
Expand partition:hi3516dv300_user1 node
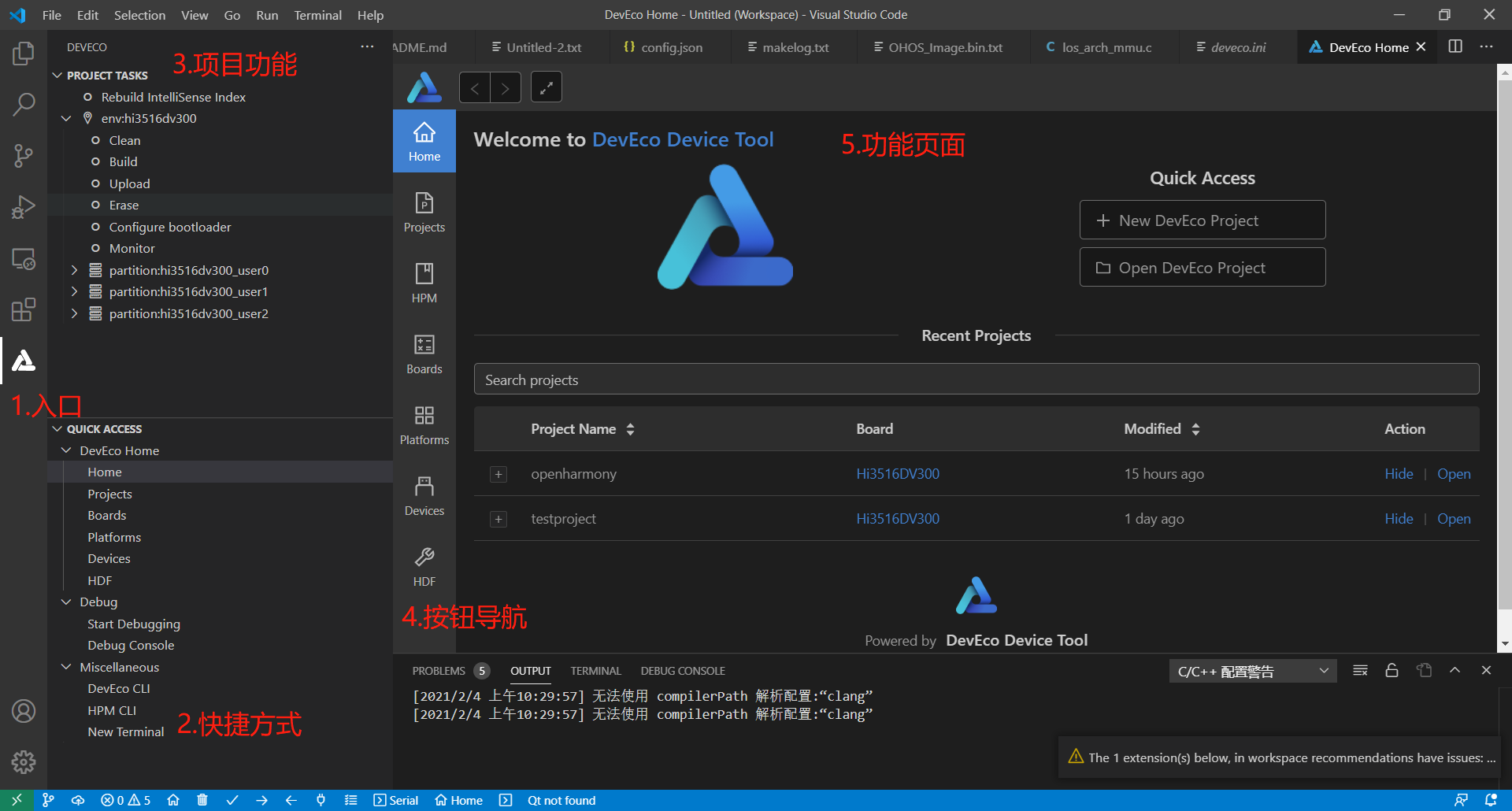coord(74,291)
